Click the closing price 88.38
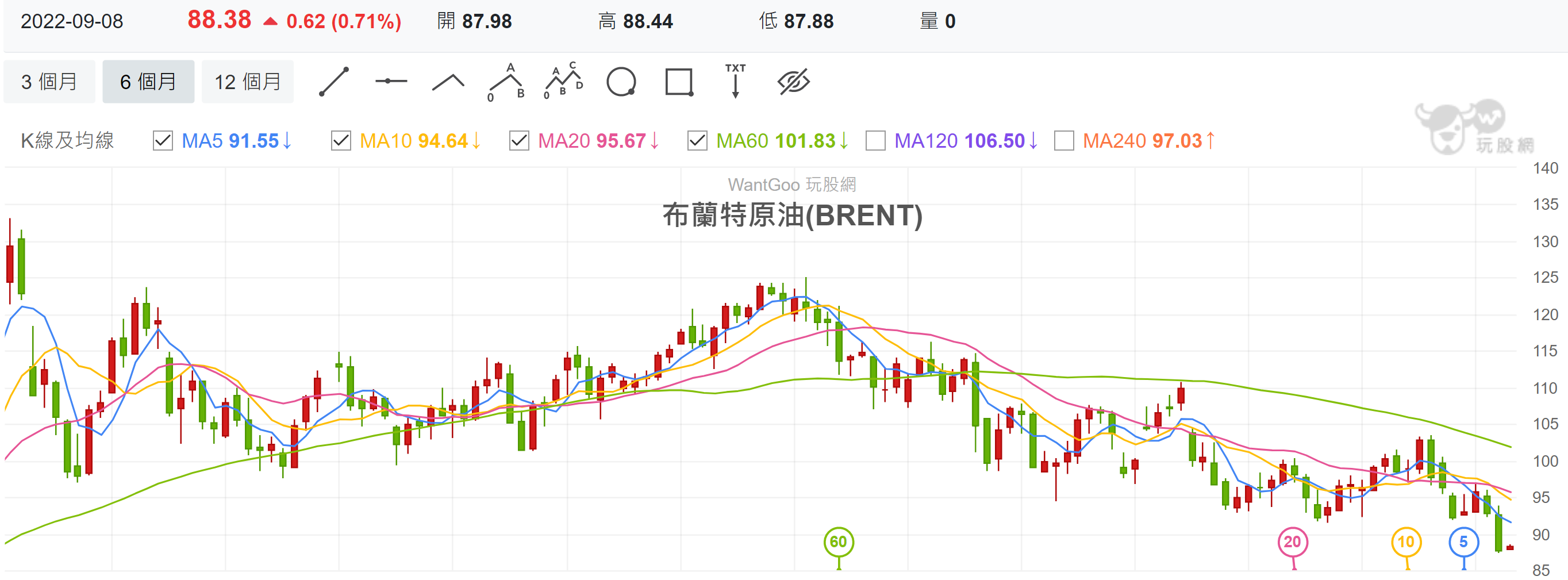 click(219, 20)
